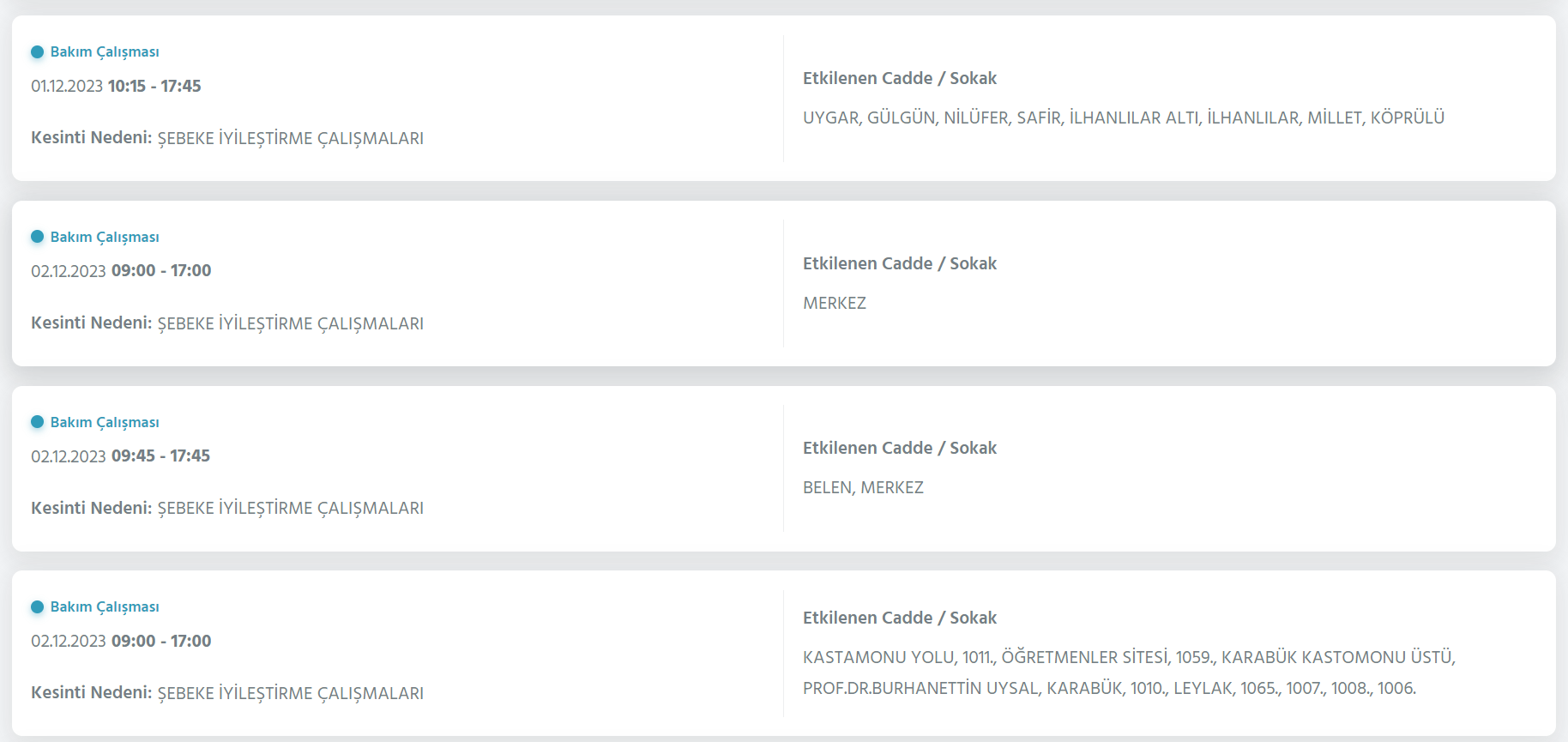The image size is (1568, 742).
Task: Click Etkilenen Cadde / Sokak heading above BELEN
Action: click(900, 448)
